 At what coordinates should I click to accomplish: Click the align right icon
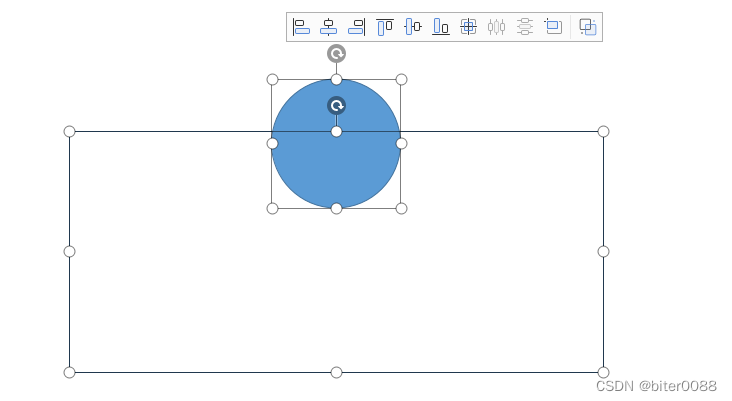tap(357, 27)
